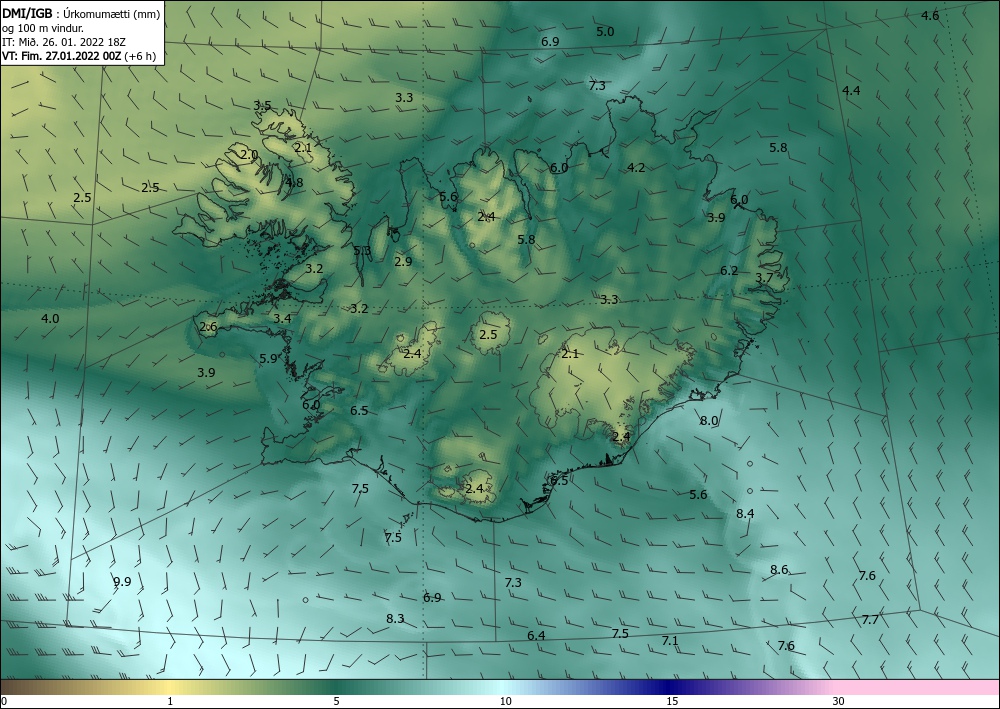This screenshot has width=1000, height=709.
Task: Click the 3.4 value label
Action: 283,319
